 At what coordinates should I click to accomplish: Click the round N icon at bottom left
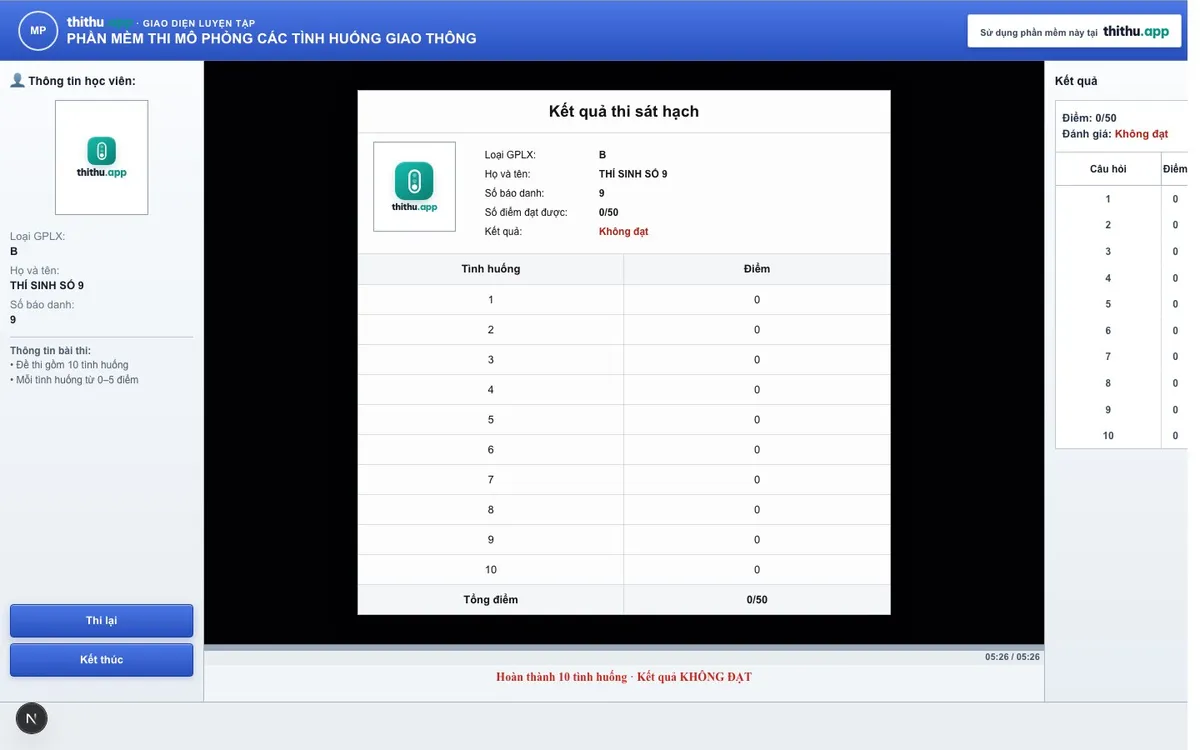32,718
